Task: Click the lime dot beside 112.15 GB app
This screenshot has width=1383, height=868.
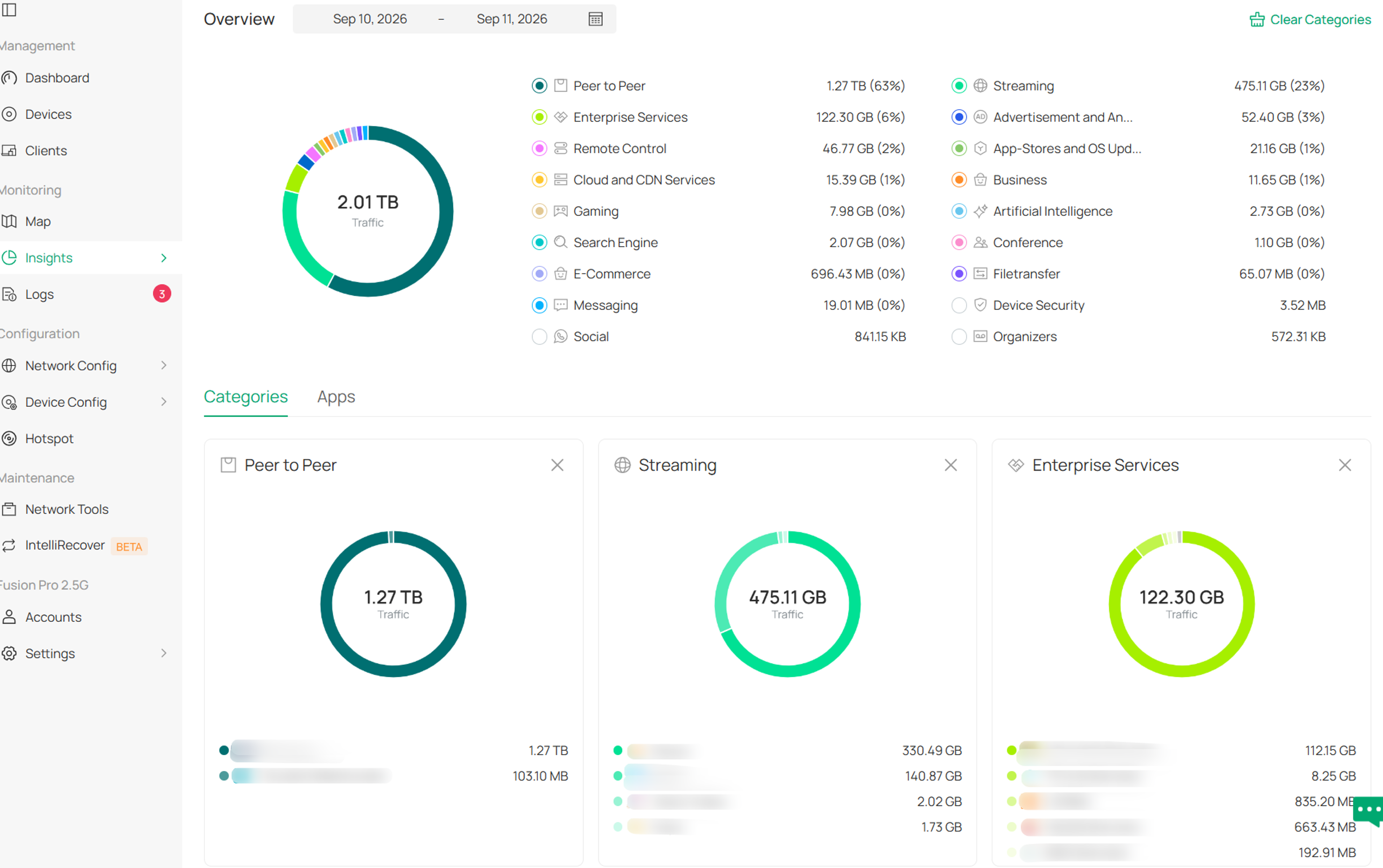Action: click(x=1012, y=750)
